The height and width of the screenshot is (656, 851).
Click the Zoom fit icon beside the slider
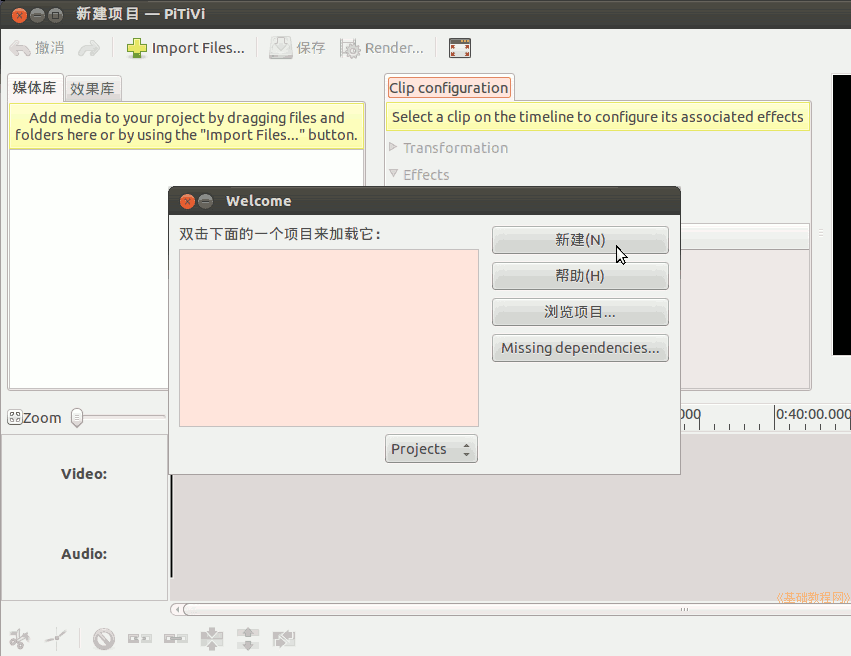click(x=14, y=418)
